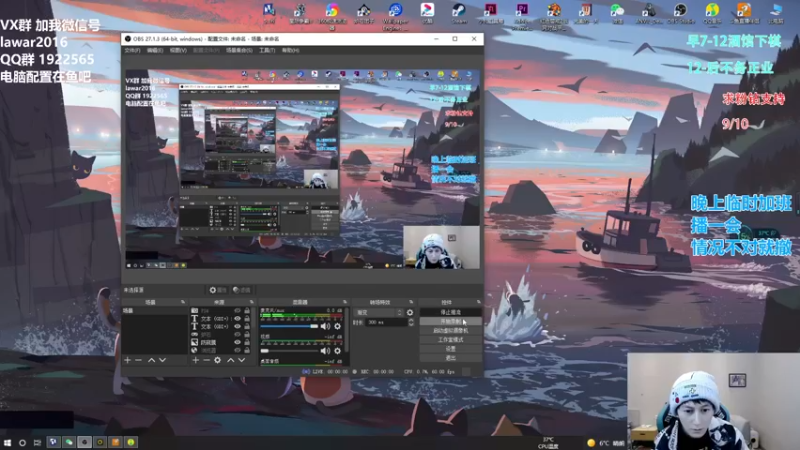Click the 停止推流 stop streaming button
The width and height of the screenshot is (800, 450).
[450, 312]
